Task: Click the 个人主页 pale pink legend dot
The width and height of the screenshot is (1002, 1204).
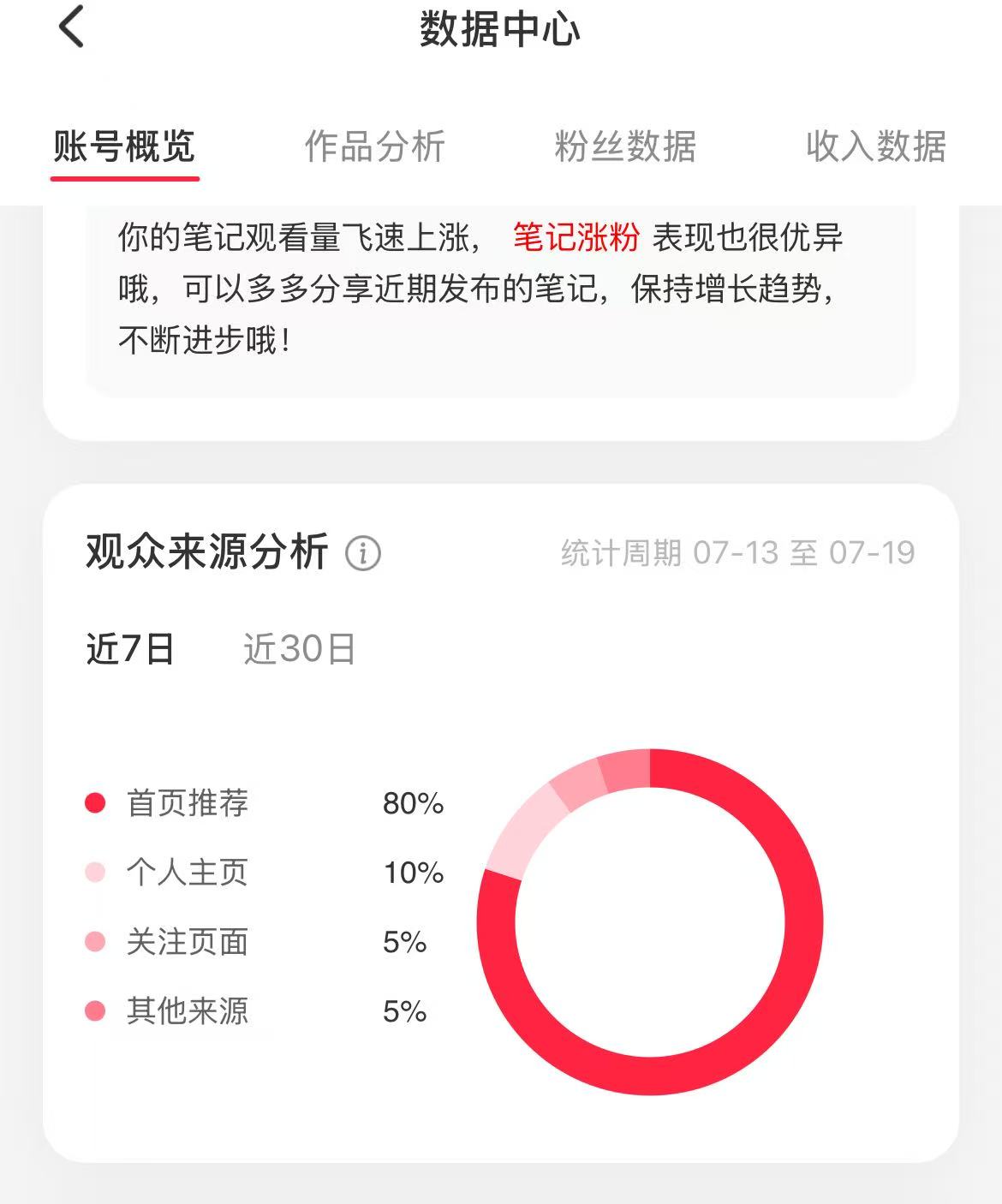Action: (x=95, y=872)
